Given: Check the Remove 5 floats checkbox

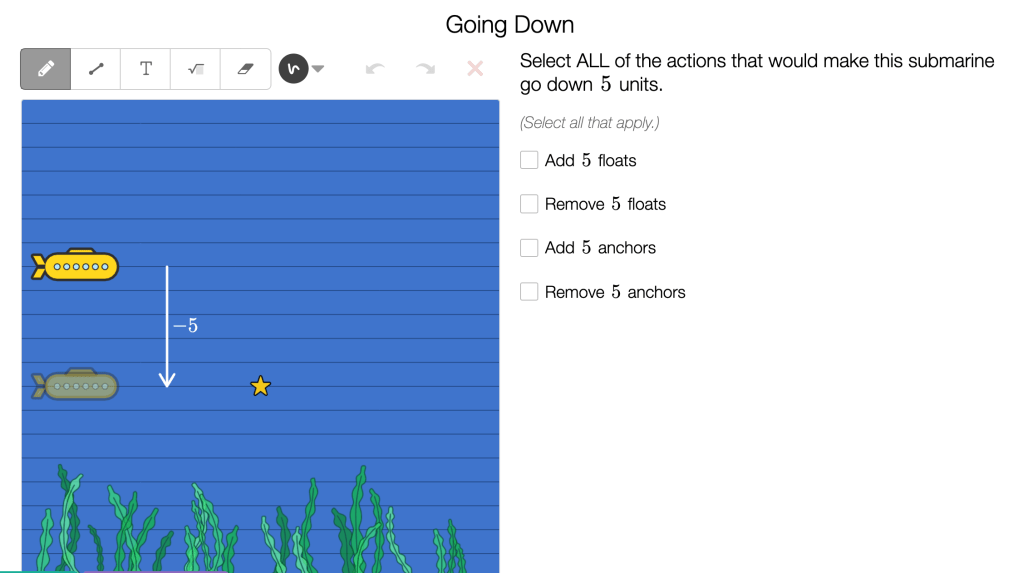Looking at the screenshot, I should (x=530, y=204).
